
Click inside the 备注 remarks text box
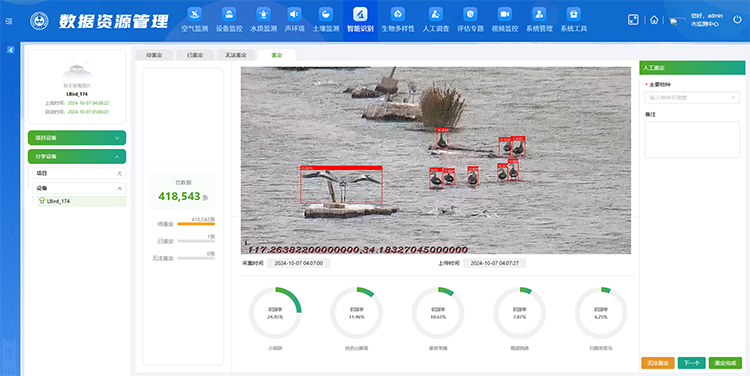(692, 140)
